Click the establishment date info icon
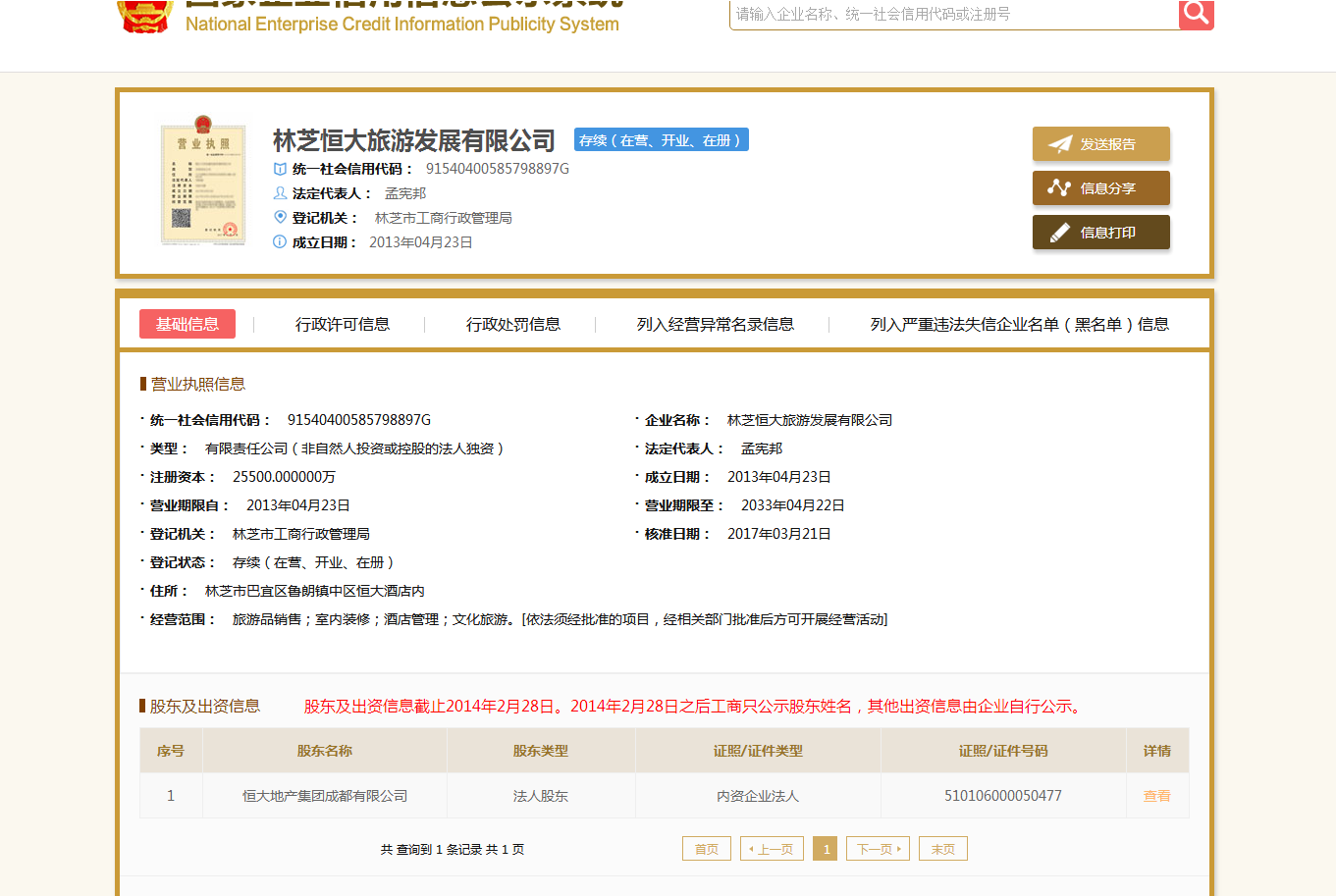 pyautogui.click(x=280, y=241)
